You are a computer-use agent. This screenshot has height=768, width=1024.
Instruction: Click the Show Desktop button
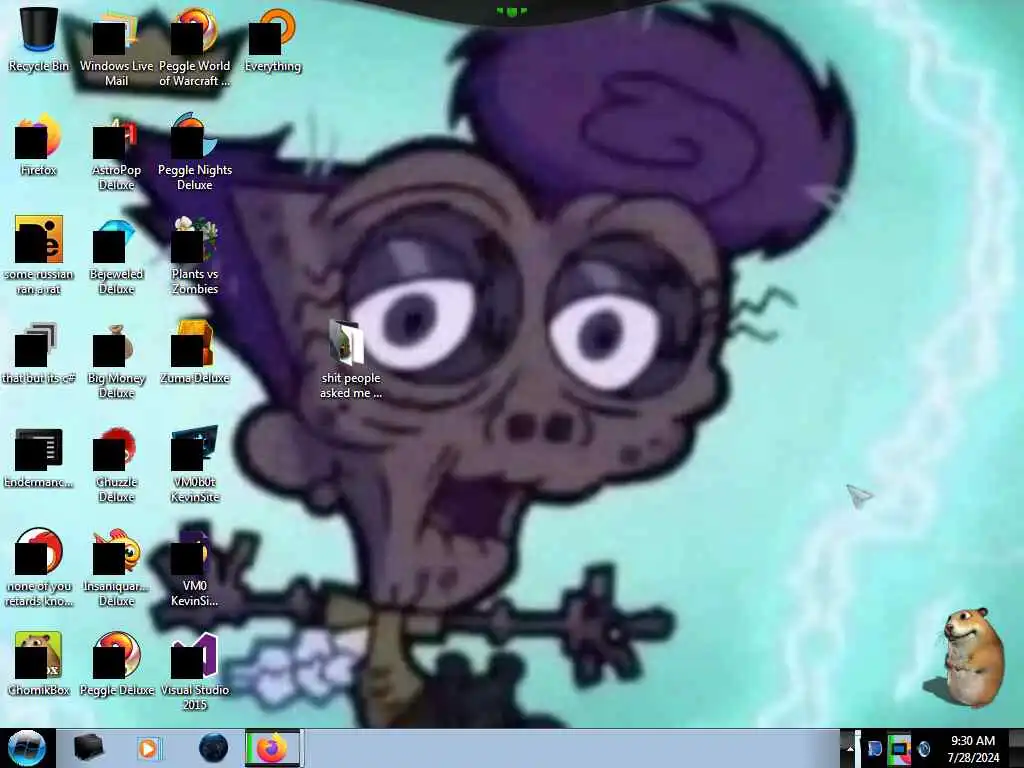1016,748
